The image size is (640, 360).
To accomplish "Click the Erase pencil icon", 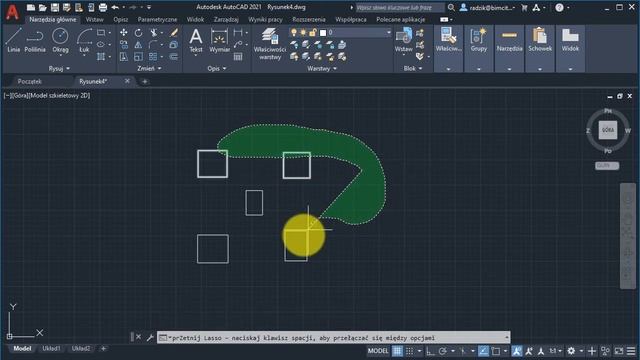I will point(174,32).
